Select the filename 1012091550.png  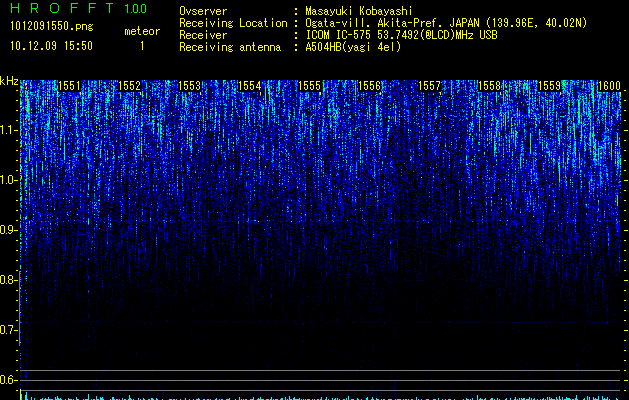pyautogui.click(x=52, y=26)
